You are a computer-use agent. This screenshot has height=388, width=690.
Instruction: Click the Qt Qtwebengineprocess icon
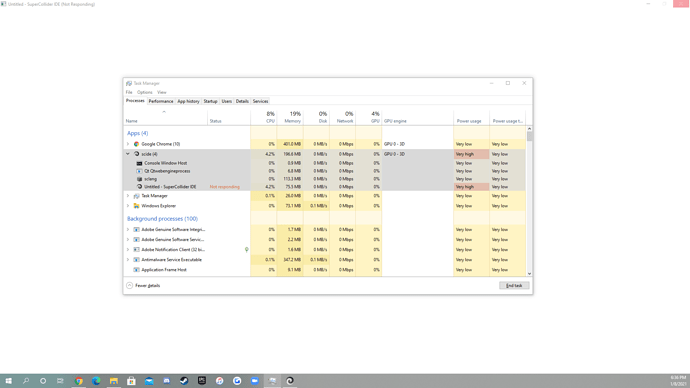(x=139, y=171)
